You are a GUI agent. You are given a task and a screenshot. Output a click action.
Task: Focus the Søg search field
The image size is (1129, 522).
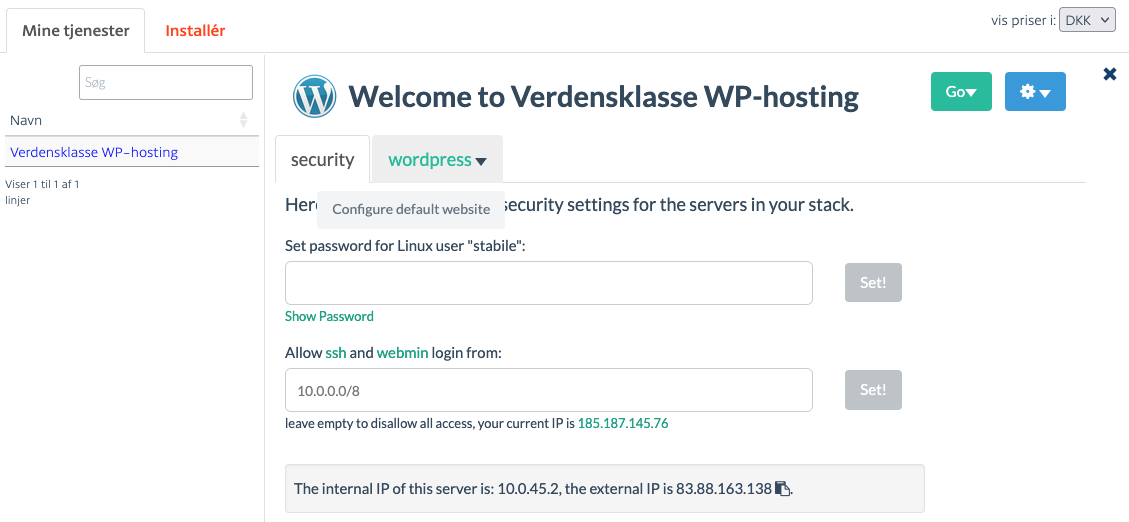click(x=166, y=82)
